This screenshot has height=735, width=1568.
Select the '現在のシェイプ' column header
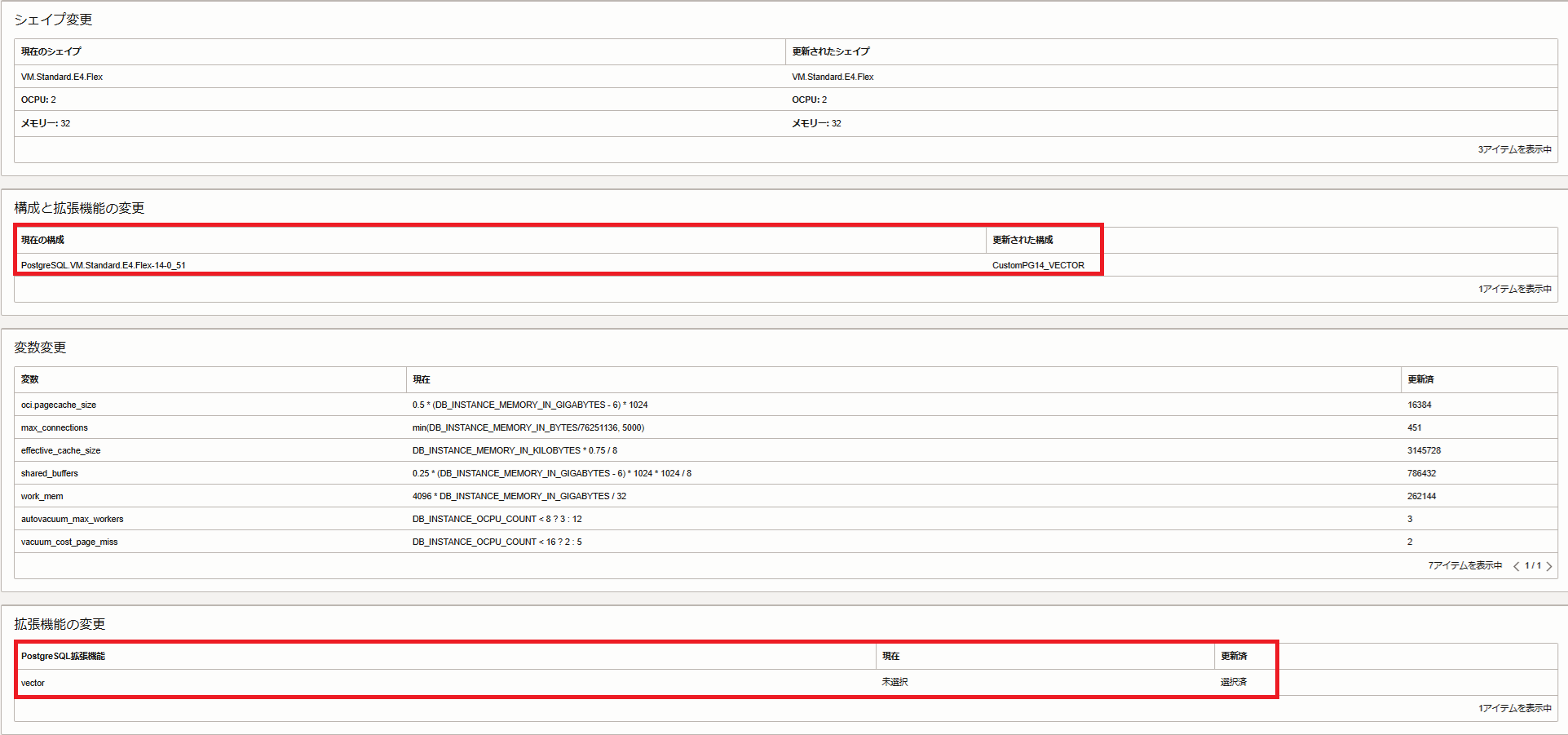[51, 51]
